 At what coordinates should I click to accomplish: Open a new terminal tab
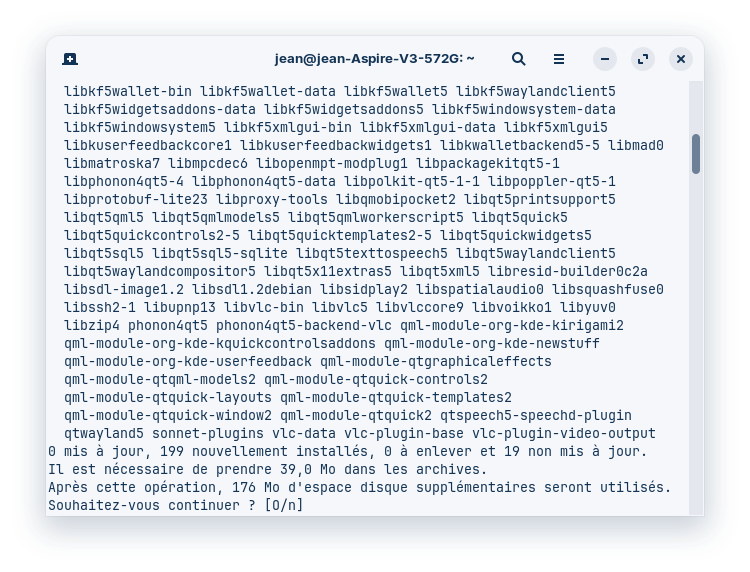[x=70, y=59]
